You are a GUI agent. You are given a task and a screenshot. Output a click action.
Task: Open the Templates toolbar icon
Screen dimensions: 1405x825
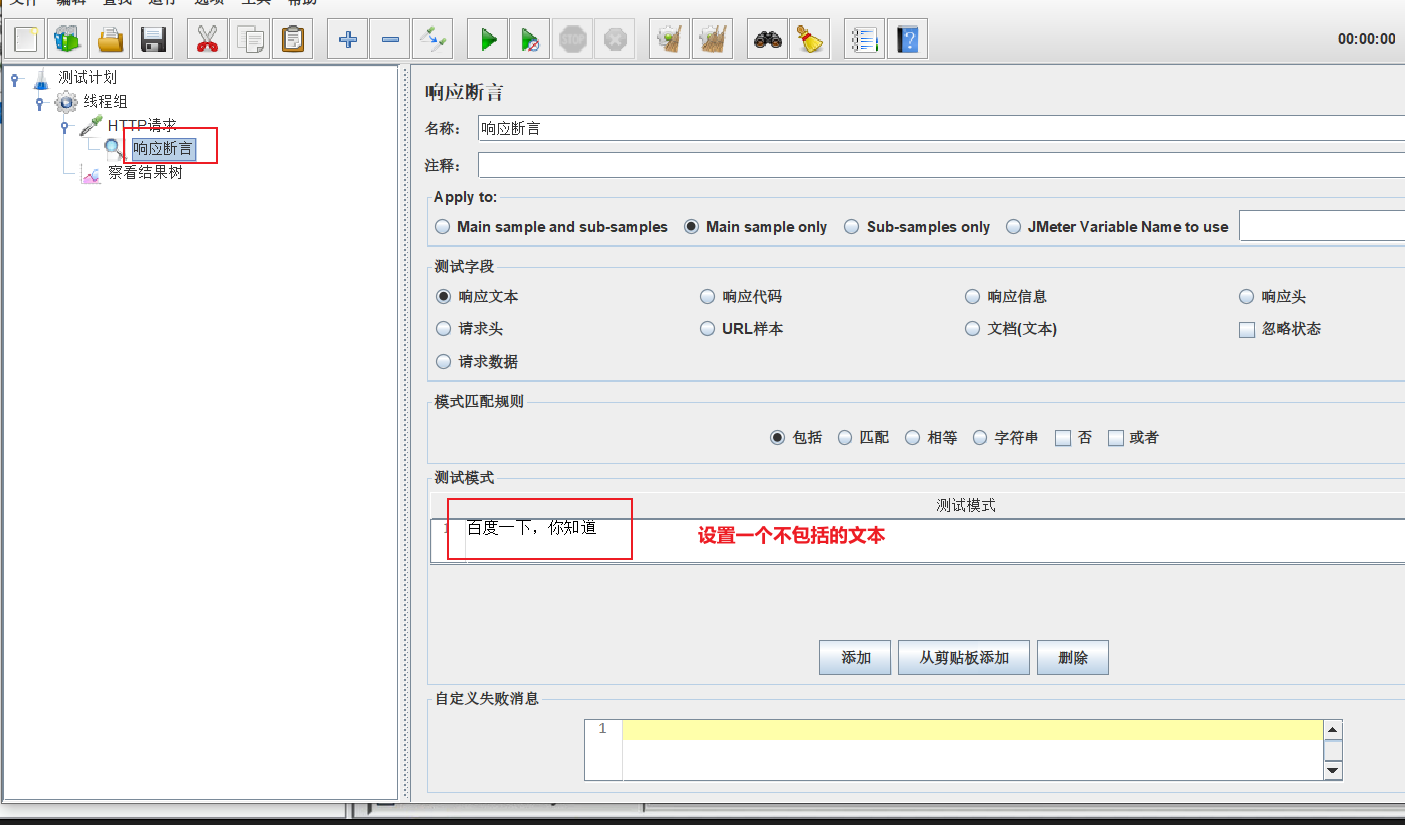tap(68, 40)
